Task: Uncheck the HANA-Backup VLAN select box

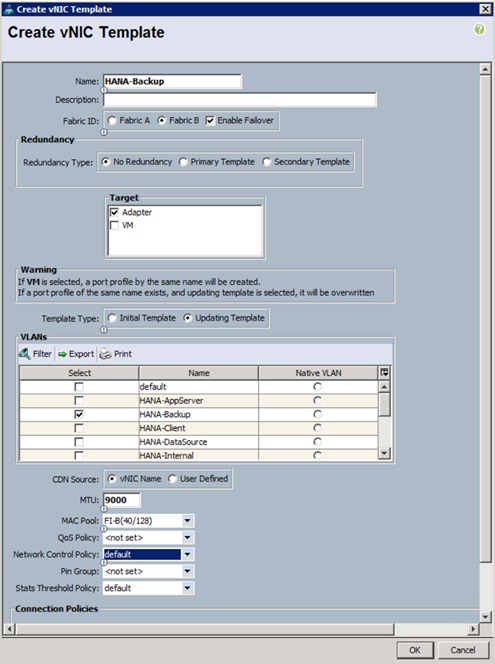Action: [79, 414]
